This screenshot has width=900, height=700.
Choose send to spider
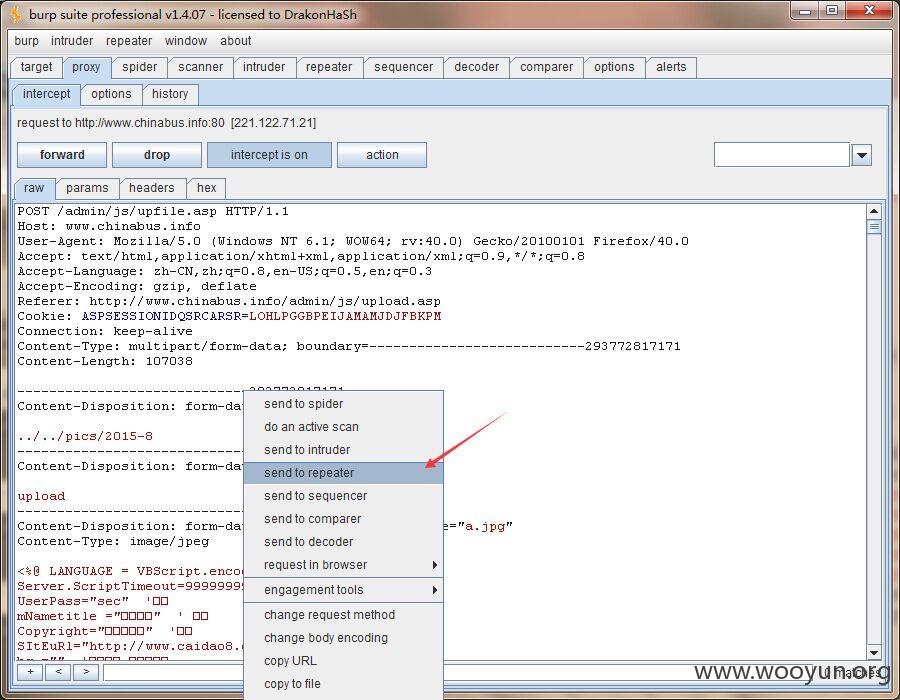pos(344,404)
